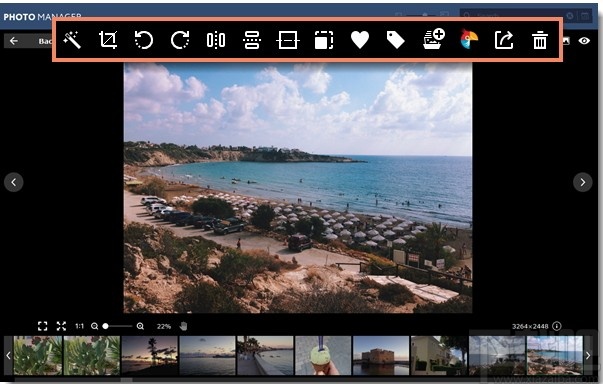Flip the photo vertically
603x384 pixels.
click(x=252, y=40)
